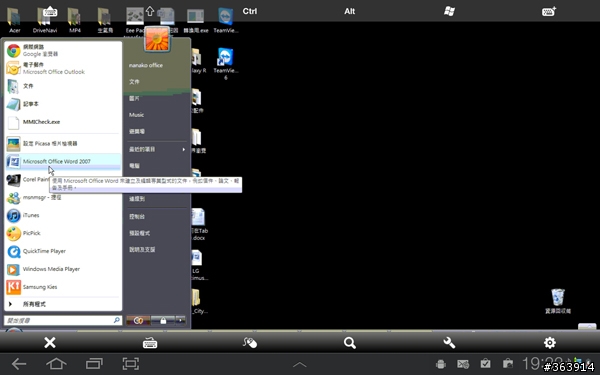Image resolution: width=600 pixels, height=375 pixels.
Task: Click the Start menu lock button
Action: coord(163,320)
